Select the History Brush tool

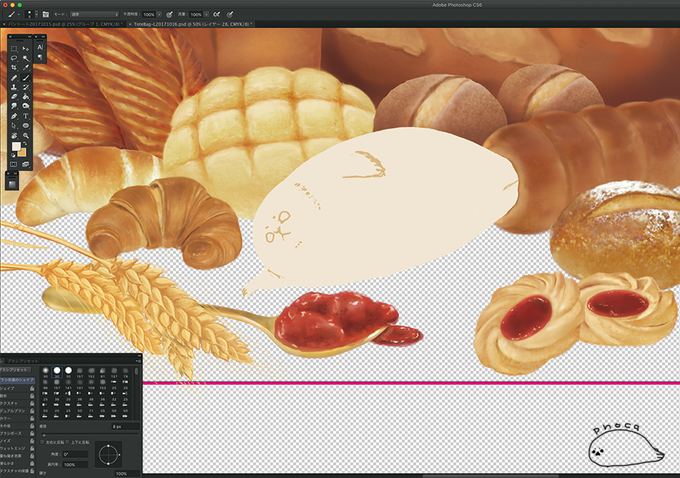[26, 87]
